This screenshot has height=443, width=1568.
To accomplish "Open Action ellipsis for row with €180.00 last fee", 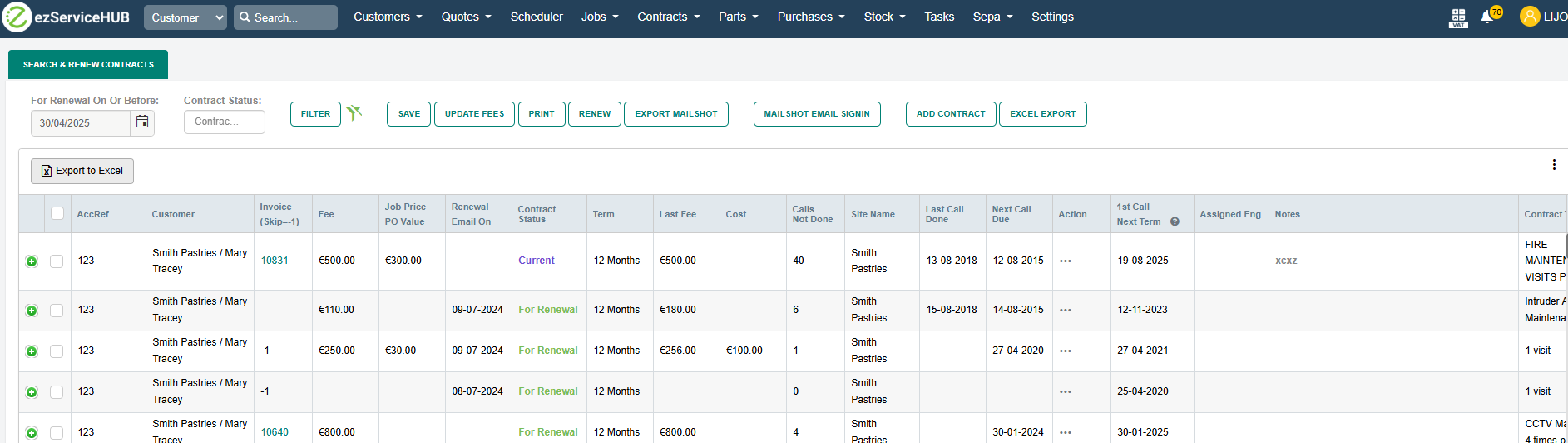I will pyautogui.click(x=1066, y=310).
